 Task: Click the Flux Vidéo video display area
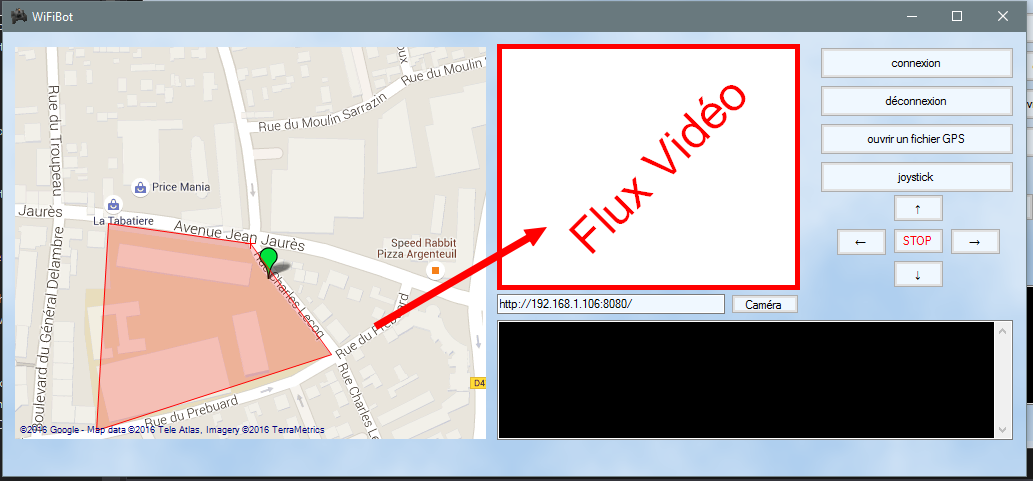click(x=649, y=167)
